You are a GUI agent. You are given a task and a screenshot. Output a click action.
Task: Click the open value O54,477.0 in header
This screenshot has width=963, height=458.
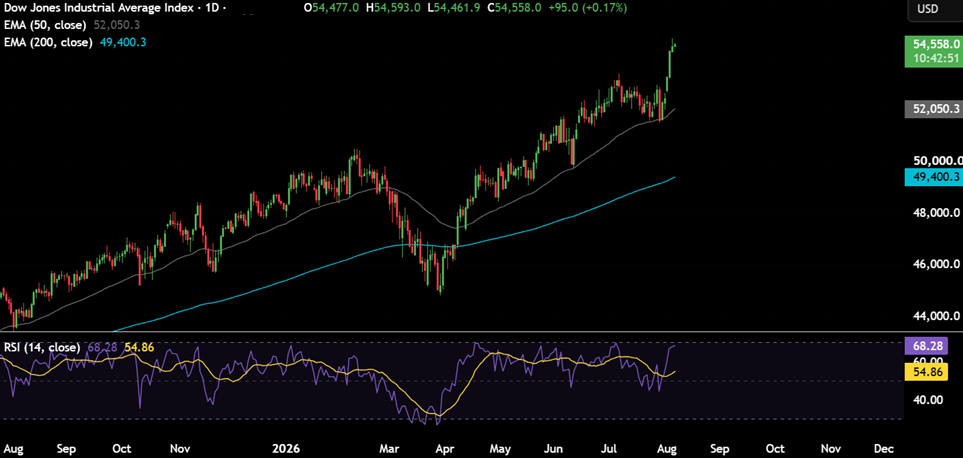(x=331, y=9)
